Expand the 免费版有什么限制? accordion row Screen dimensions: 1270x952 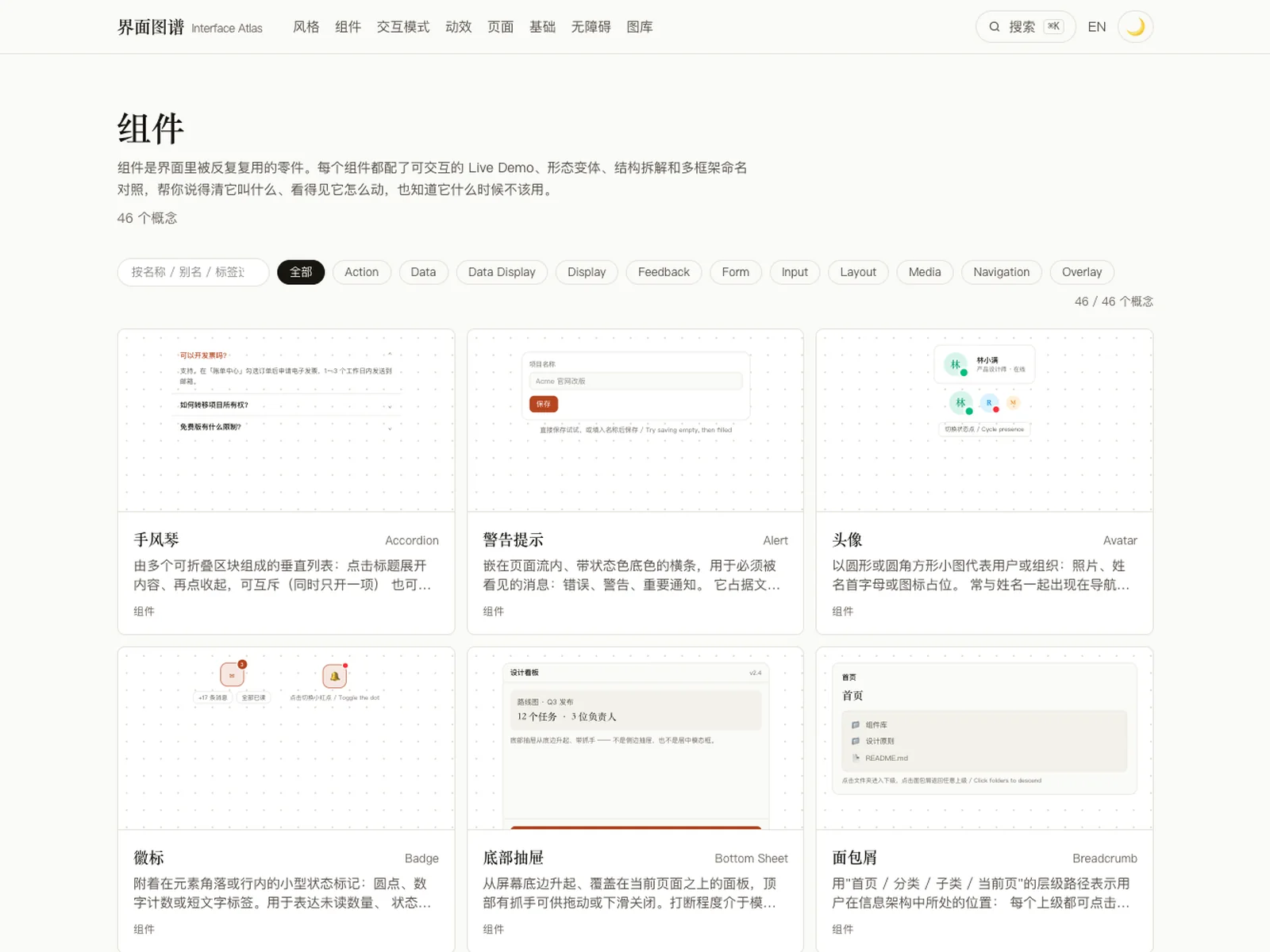[x=287, y=427]
